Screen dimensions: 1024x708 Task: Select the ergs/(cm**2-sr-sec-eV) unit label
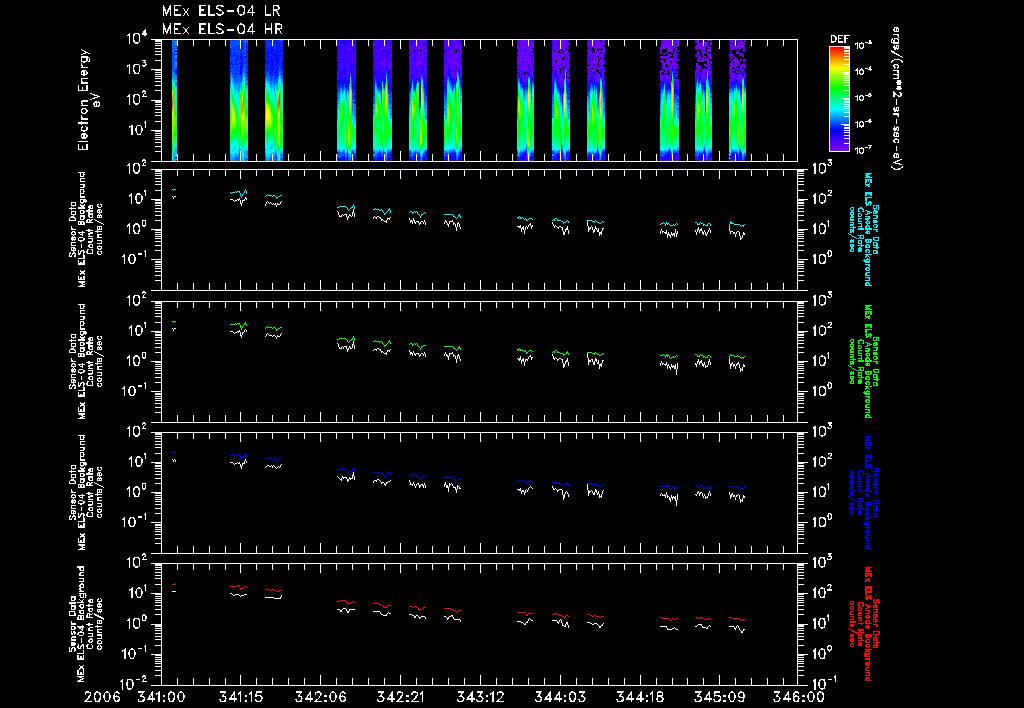pyautogui.click(x=897, y=99)
